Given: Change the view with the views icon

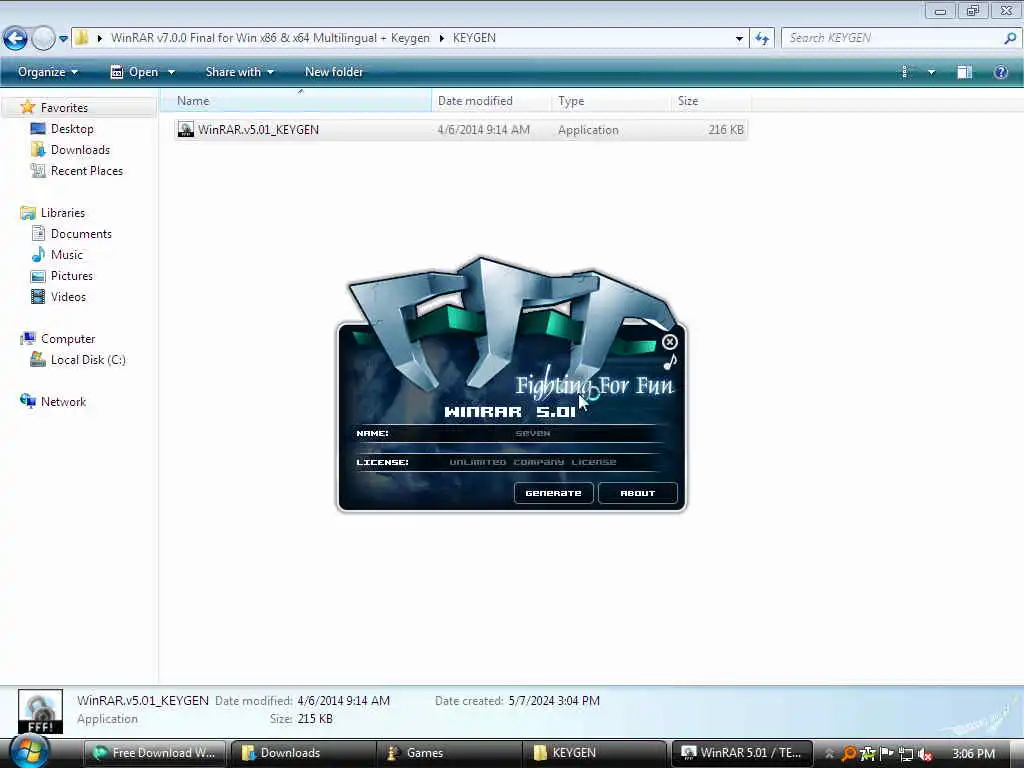Looking at the screenshot, I should 906,72.
